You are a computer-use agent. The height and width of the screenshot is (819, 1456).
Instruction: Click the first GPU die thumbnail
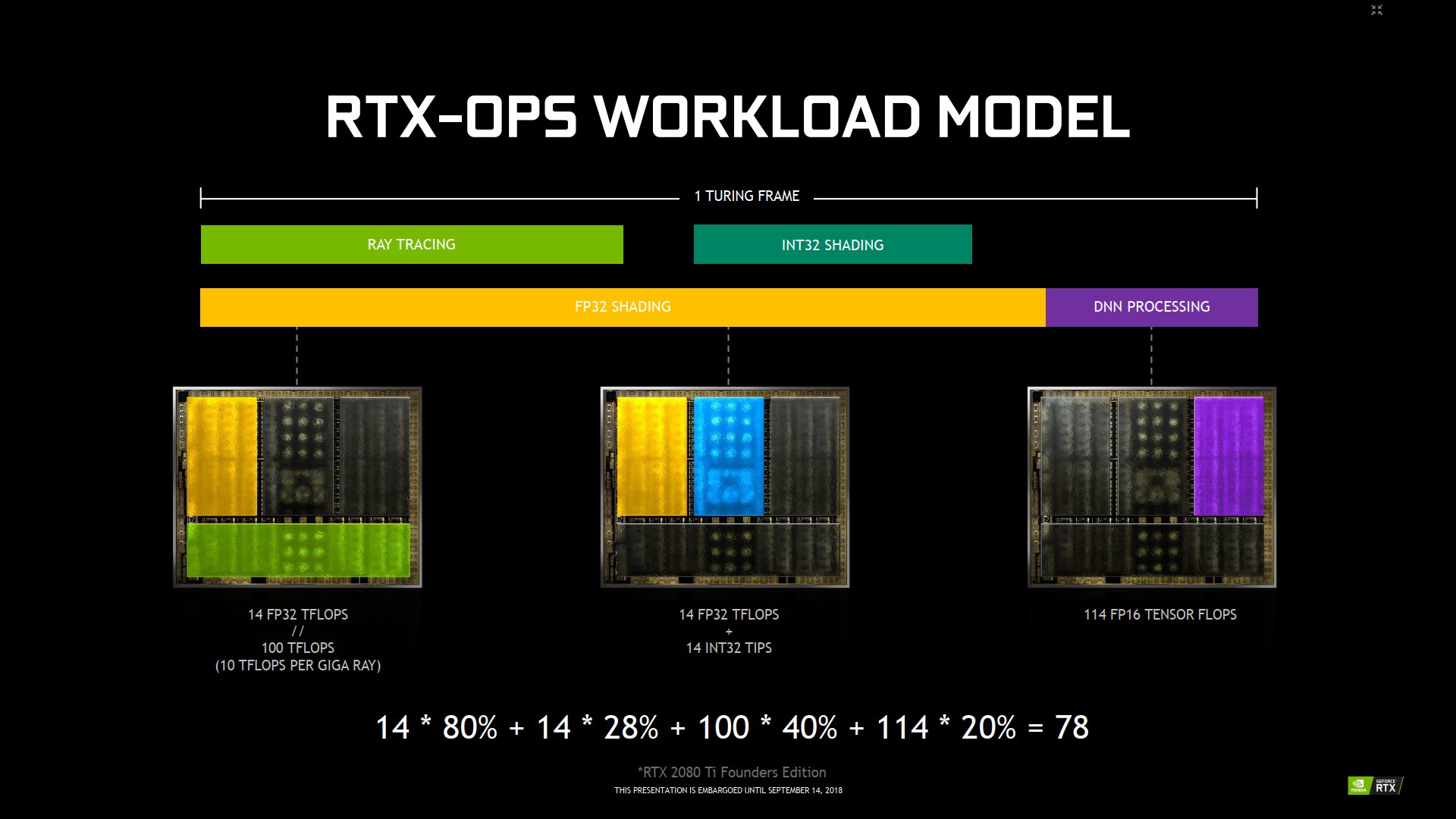[296, 486]
